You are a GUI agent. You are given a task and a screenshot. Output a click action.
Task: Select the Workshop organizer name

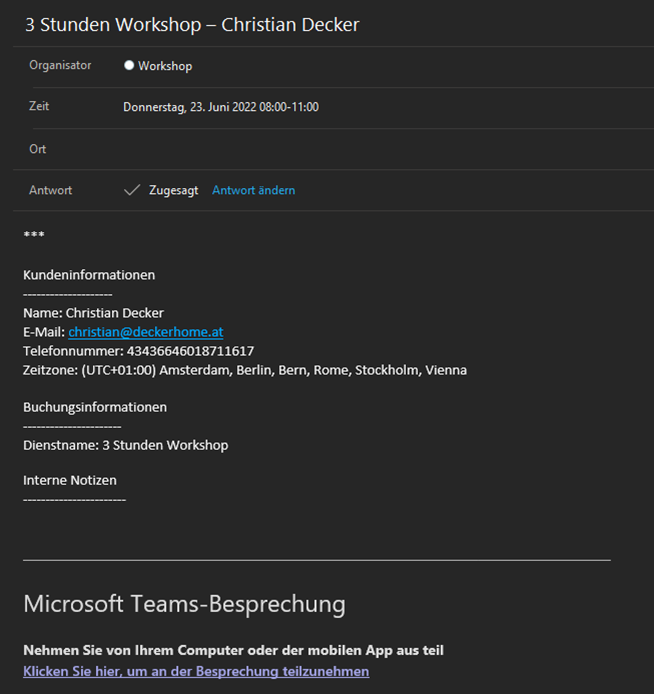click(165, 66)
